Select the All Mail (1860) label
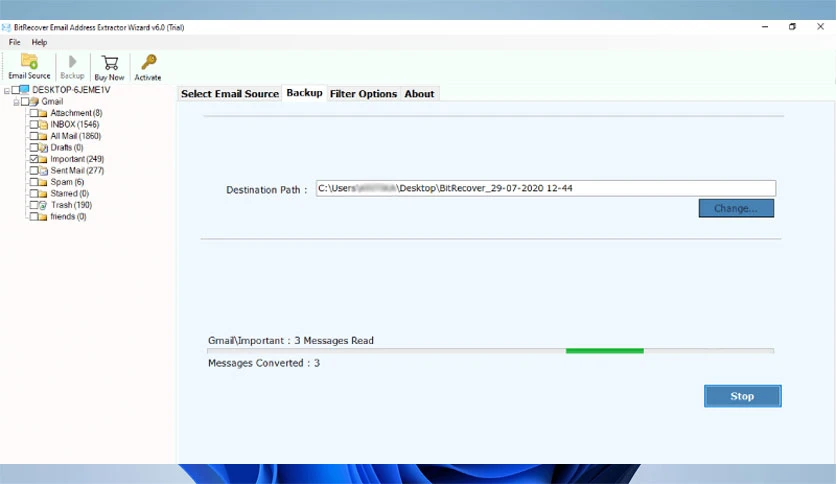The width and height of the screenshot is (836, 484). (x=76, y=136)
